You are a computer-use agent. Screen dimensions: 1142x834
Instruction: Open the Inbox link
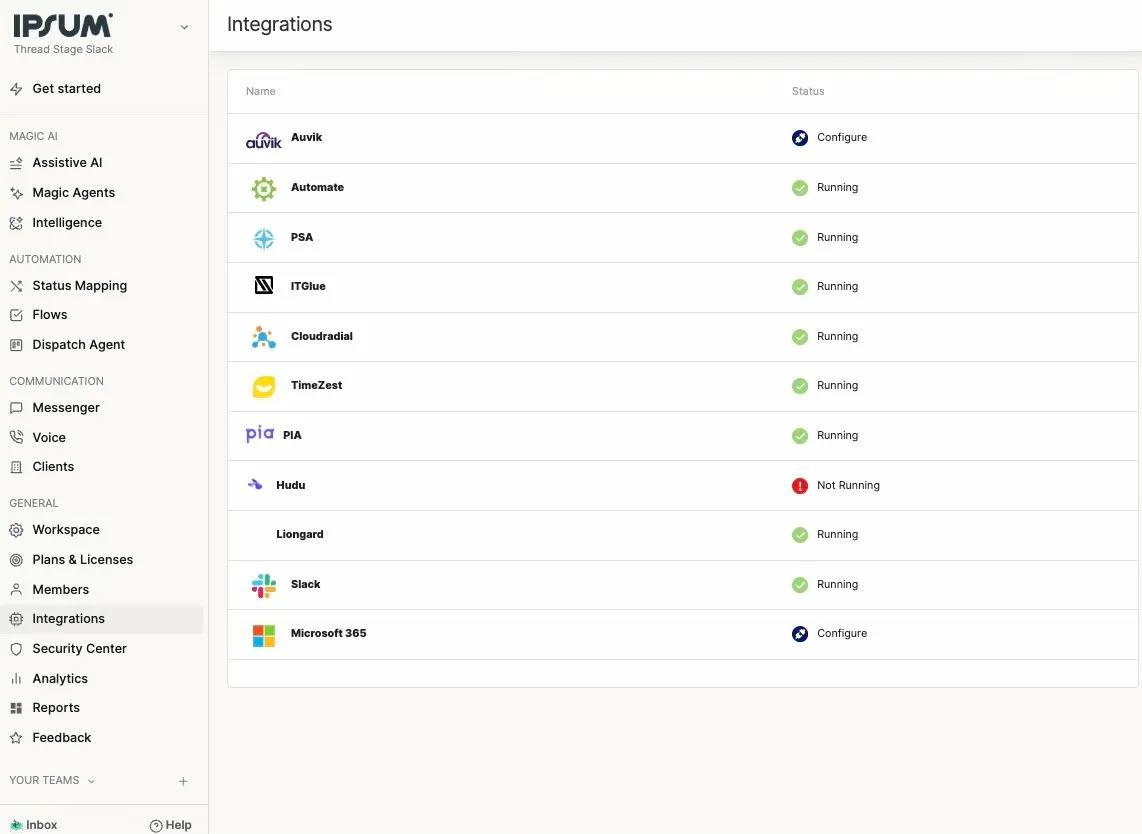point(34,825)
